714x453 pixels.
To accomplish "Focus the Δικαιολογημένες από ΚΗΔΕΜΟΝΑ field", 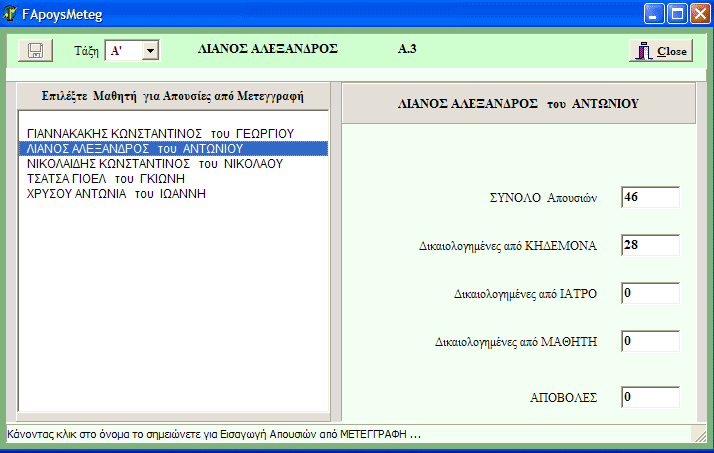I will click(x=649, y=245).
